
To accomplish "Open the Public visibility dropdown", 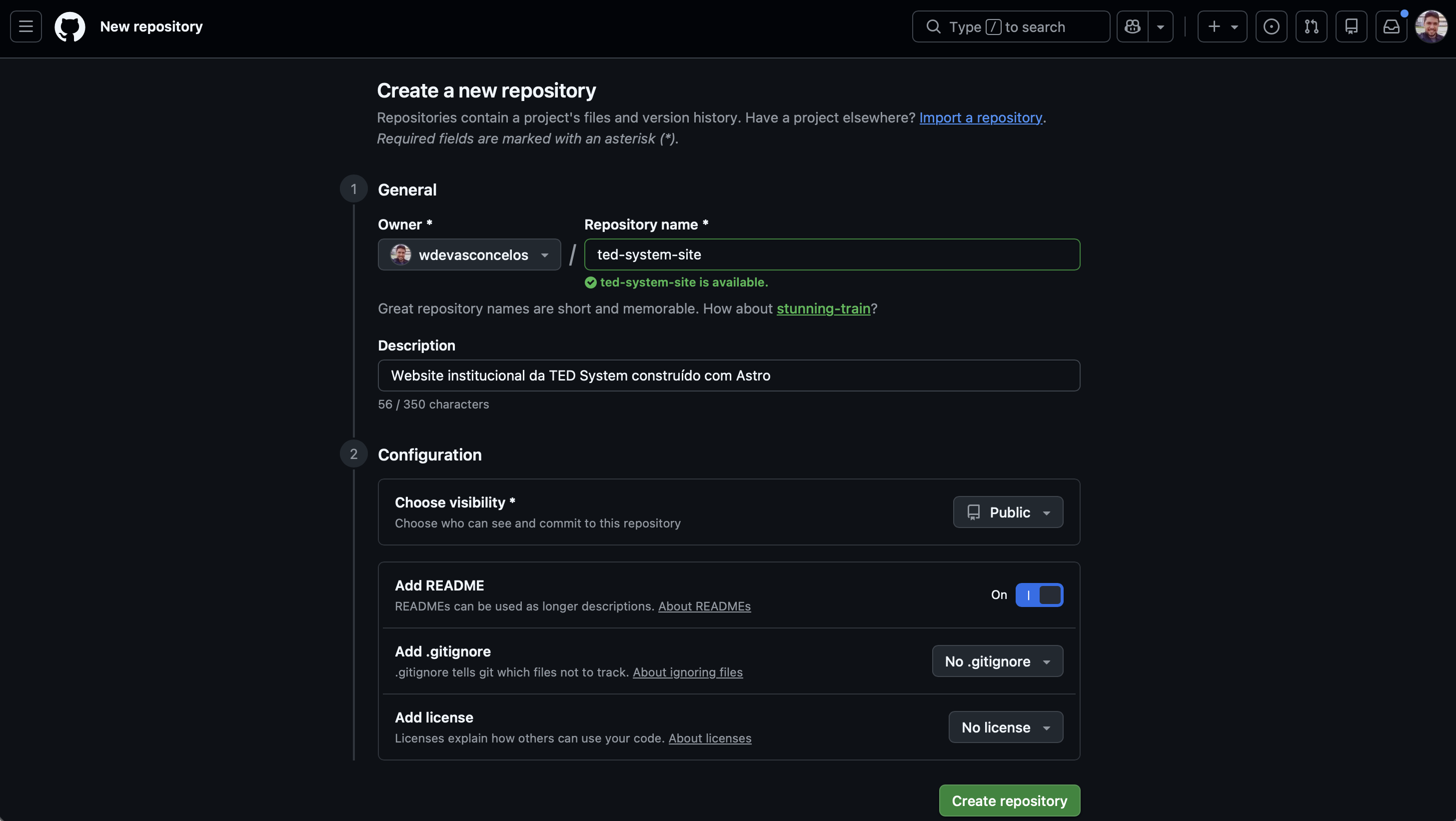I will click(x=1008, y=512).
